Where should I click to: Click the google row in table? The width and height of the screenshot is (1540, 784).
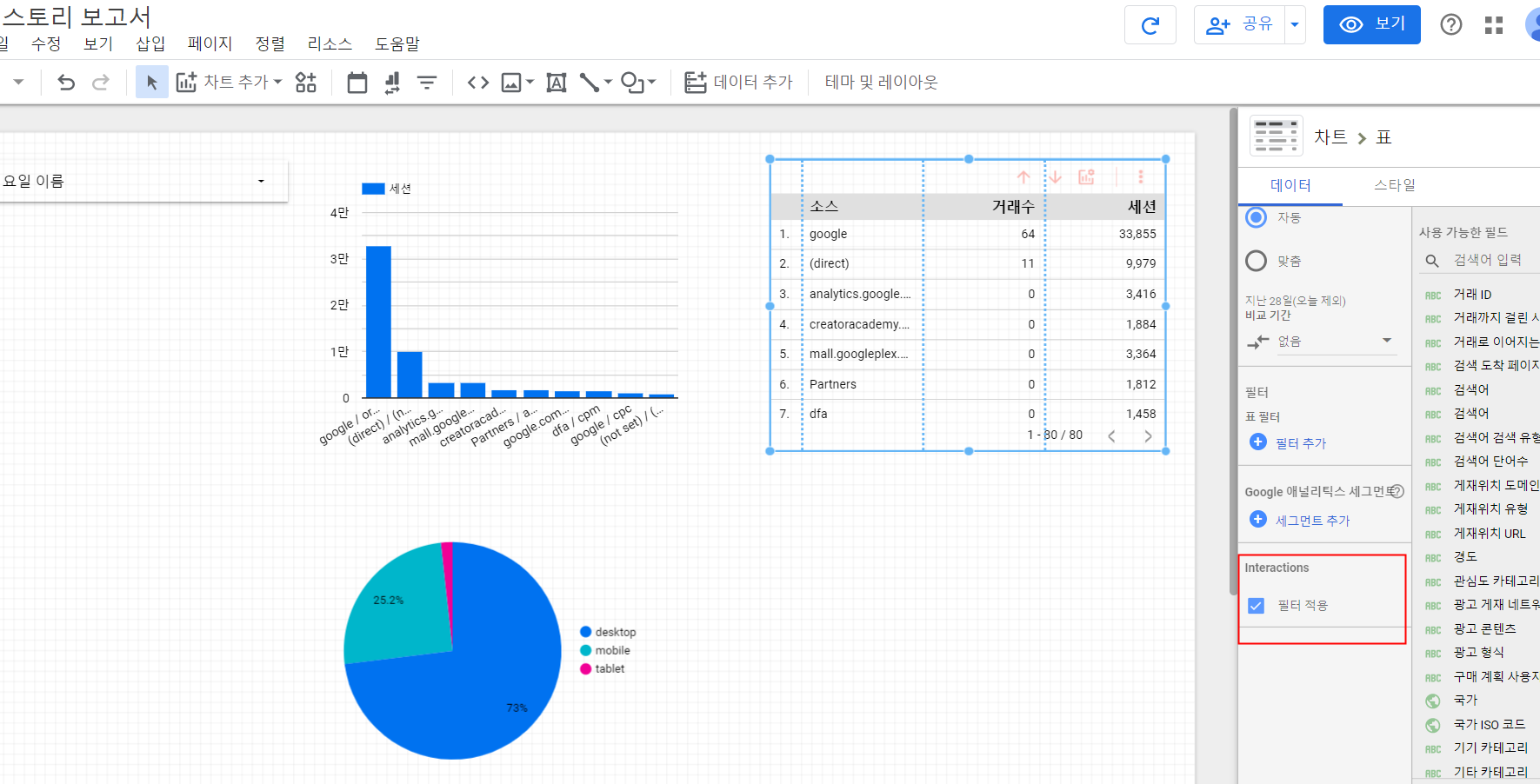(x=968, y=234)
